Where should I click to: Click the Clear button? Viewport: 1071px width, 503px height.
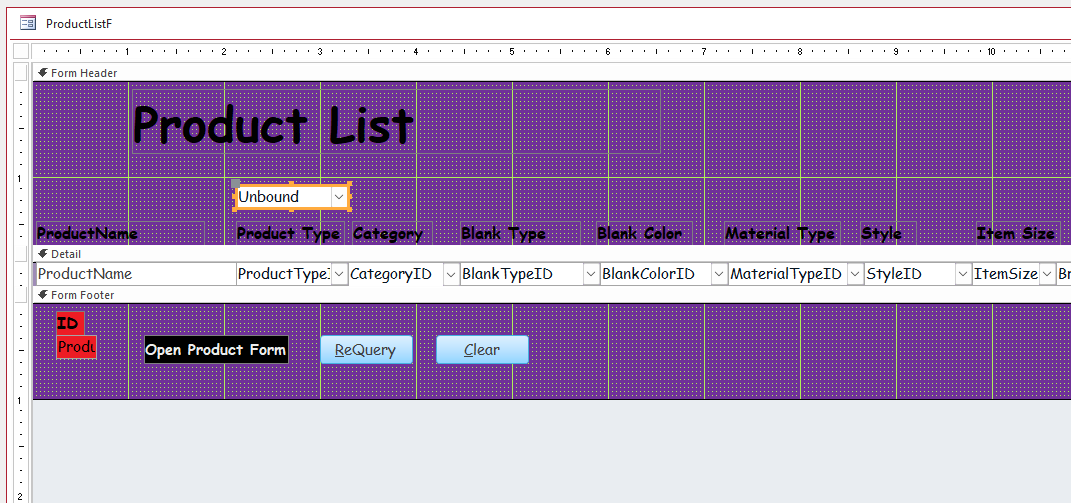pyautogui.click(x=482, y=350)
